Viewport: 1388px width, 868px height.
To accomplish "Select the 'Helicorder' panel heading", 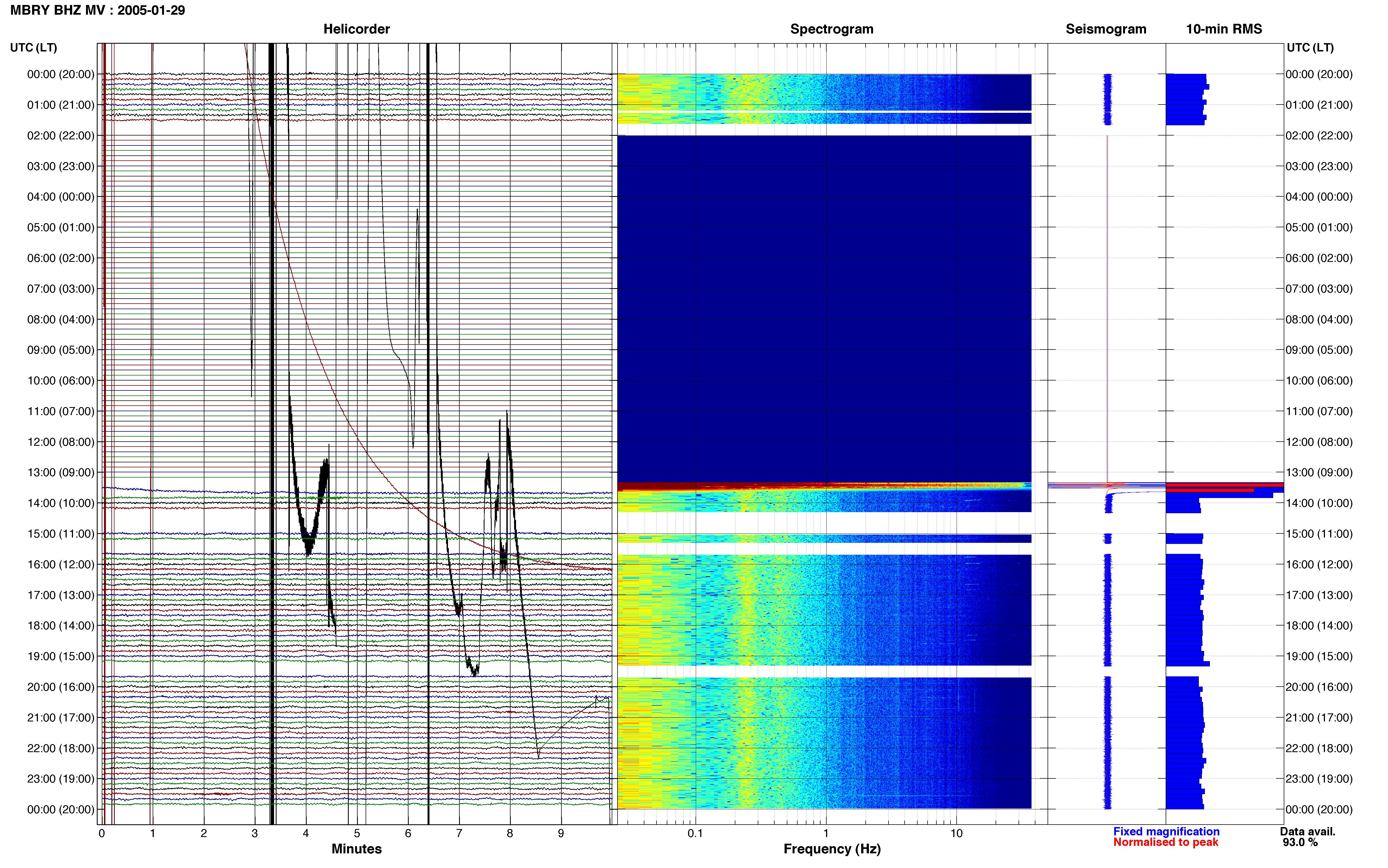I will 356,29.
